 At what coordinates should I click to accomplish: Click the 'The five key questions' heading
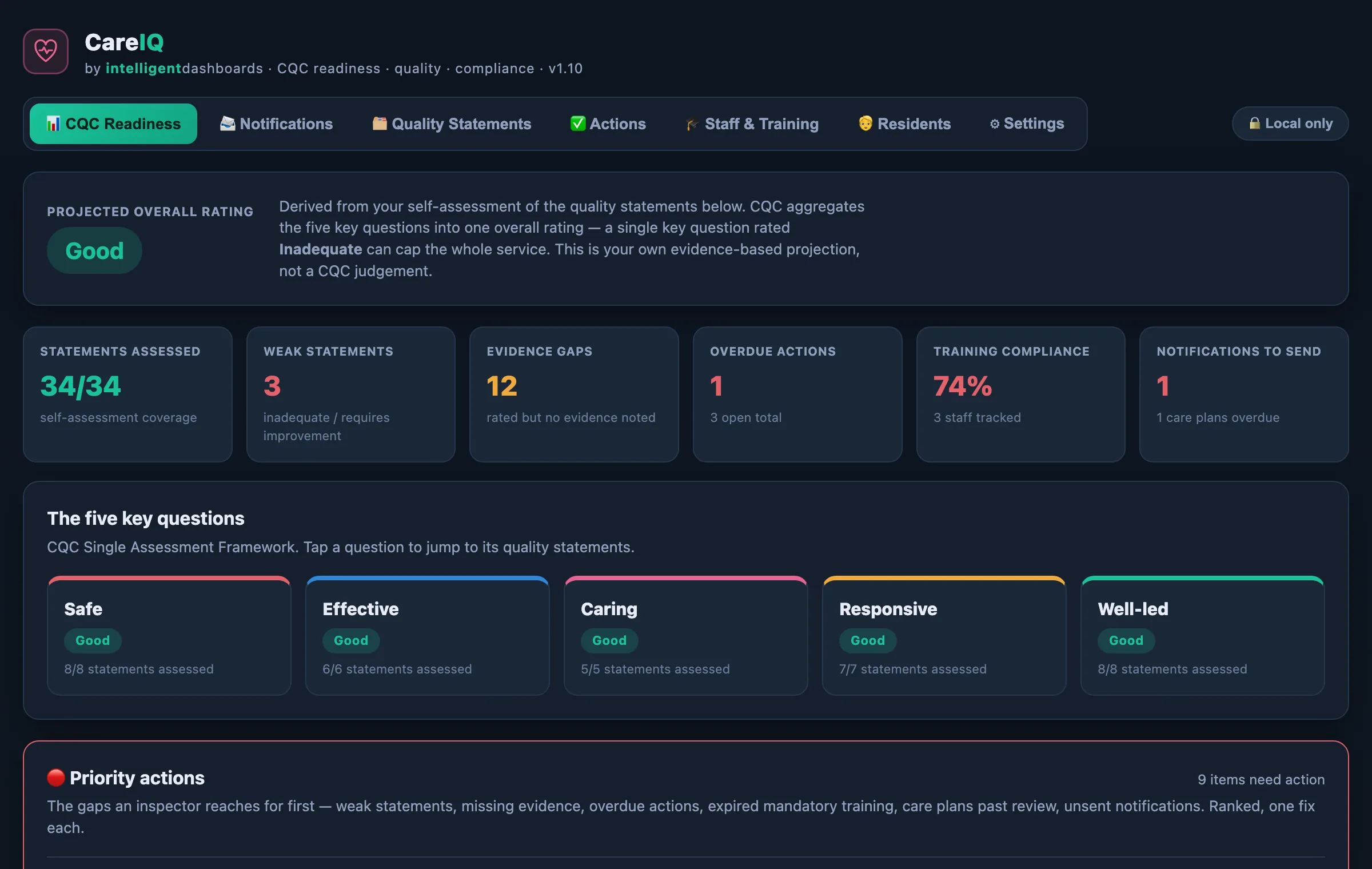[x=146, y=519]
